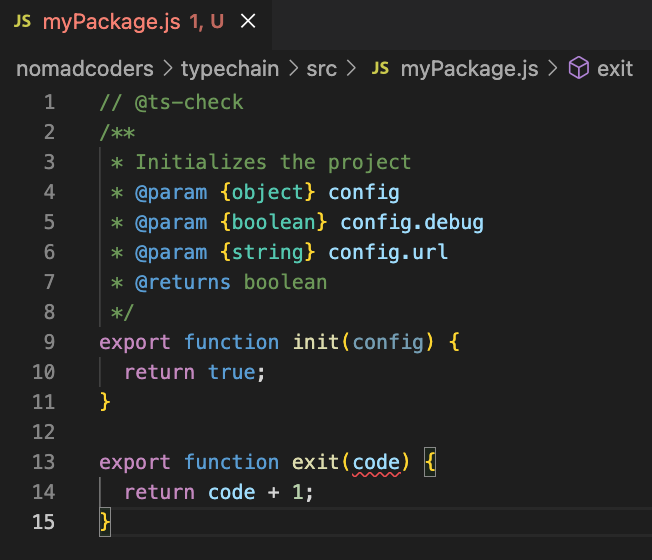
Task: Open the exit symbol breadcrumb
Action: pyautogui.click(x=615, y=69)
